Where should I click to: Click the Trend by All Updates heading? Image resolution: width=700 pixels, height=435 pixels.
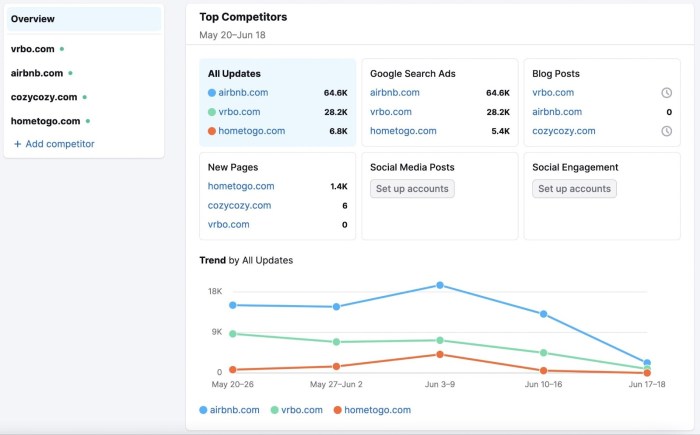tap(246, 260)
